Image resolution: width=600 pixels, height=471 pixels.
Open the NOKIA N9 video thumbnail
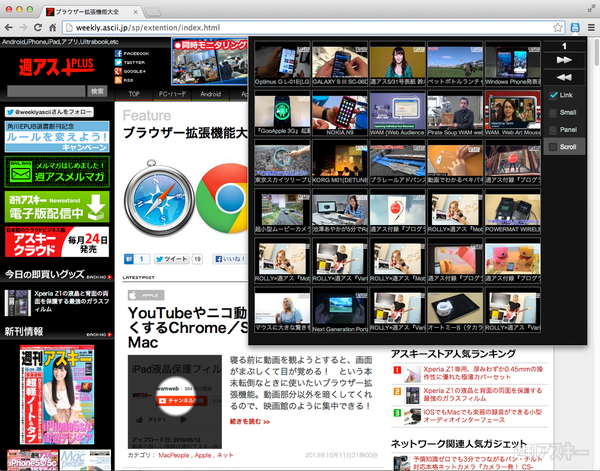tap(340, 113)
